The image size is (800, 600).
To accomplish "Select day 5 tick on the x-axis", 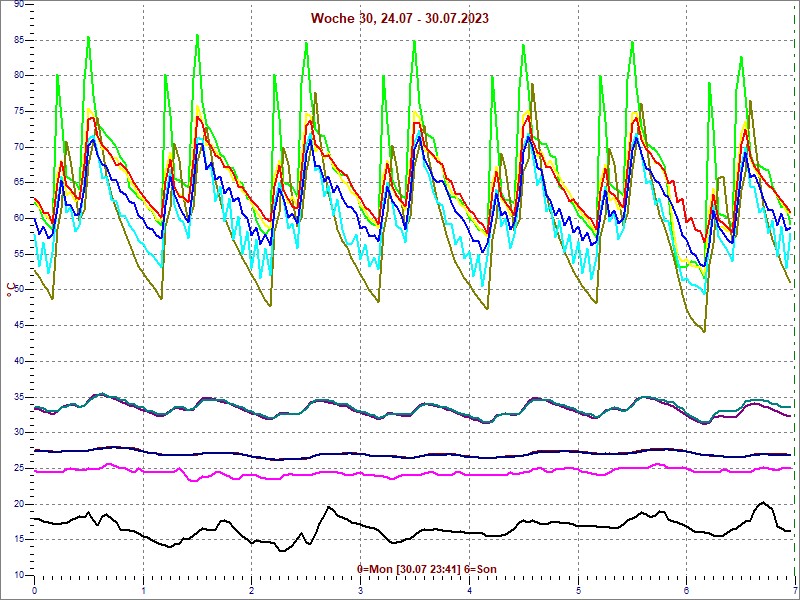I will (x=577, y=590).
